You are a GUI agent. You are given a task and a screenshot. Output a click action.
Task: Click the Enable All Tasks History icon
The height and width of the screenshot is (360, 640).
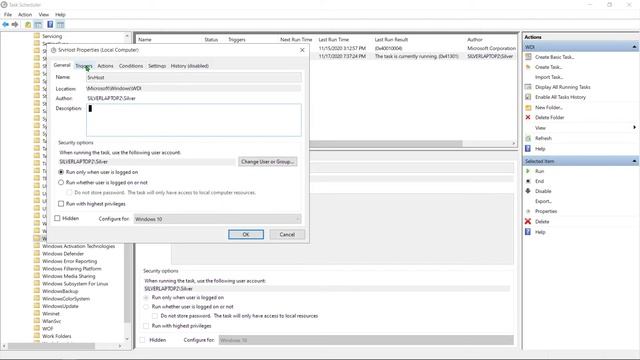coord(528,97)
